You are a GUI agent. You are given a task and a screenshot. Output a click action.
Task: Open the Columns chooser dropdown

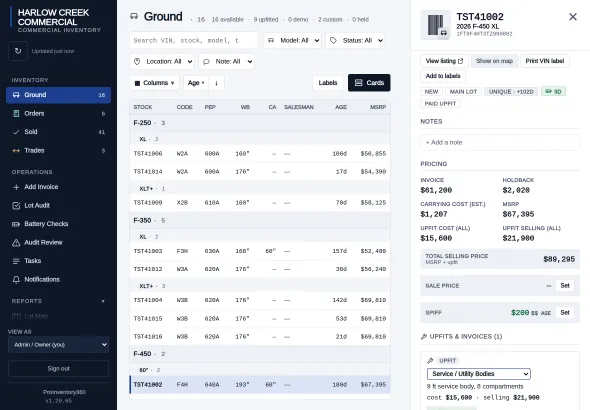154,83
